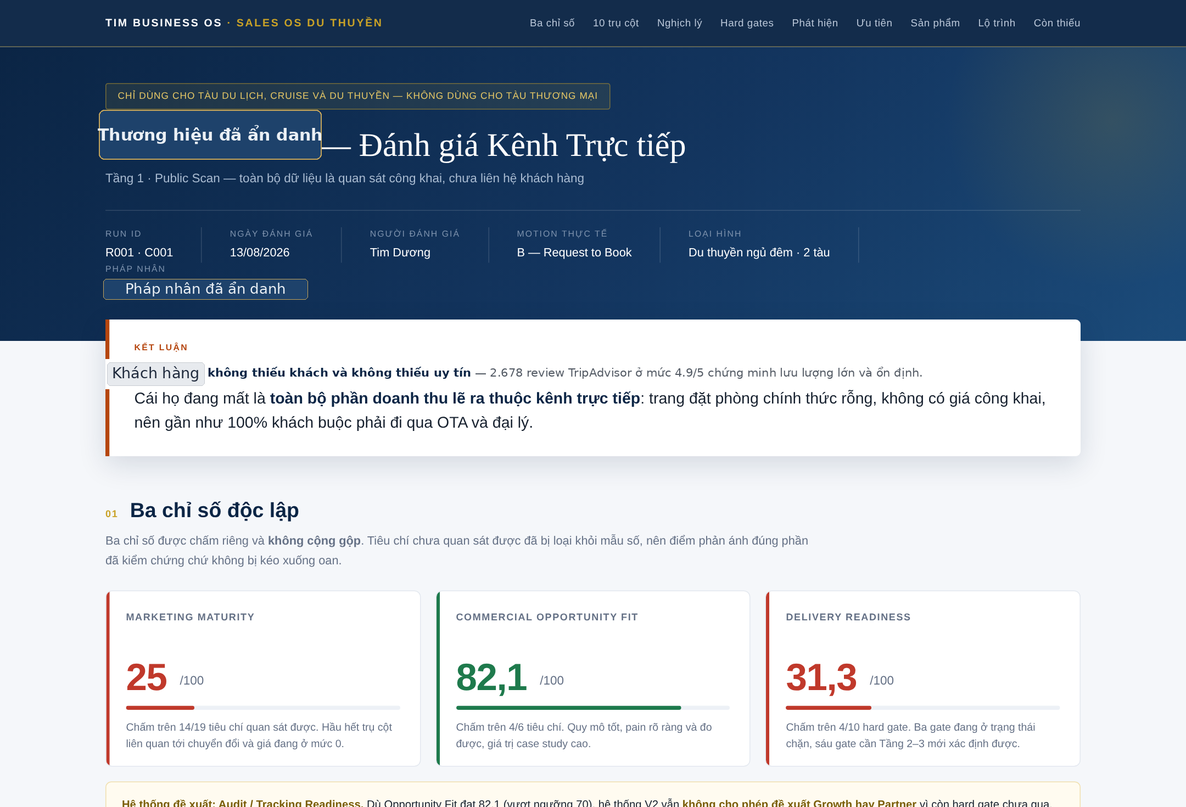Viewport: 1186px width, 807px height.
Task: Click the 'Đánh giá Kênh Trực tiếp' heading
Action: click(522, 145)
